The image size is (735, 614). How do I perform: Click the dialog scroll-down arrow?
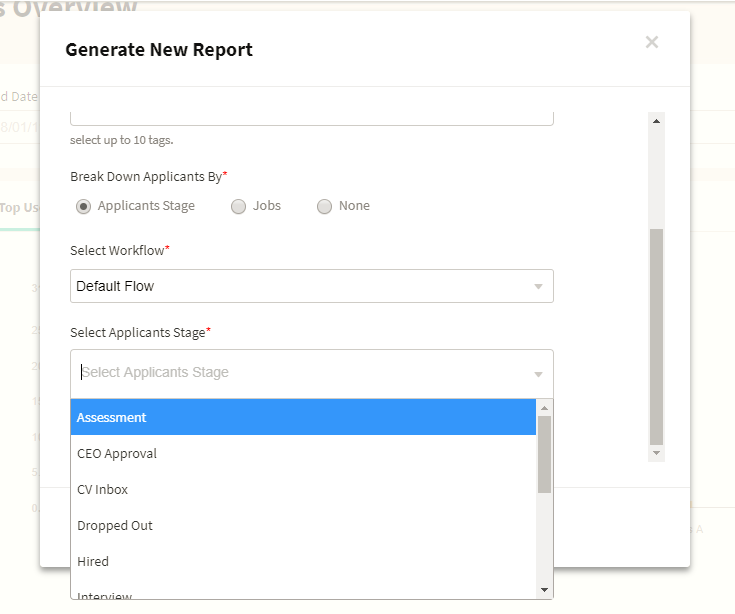(656, 453)
